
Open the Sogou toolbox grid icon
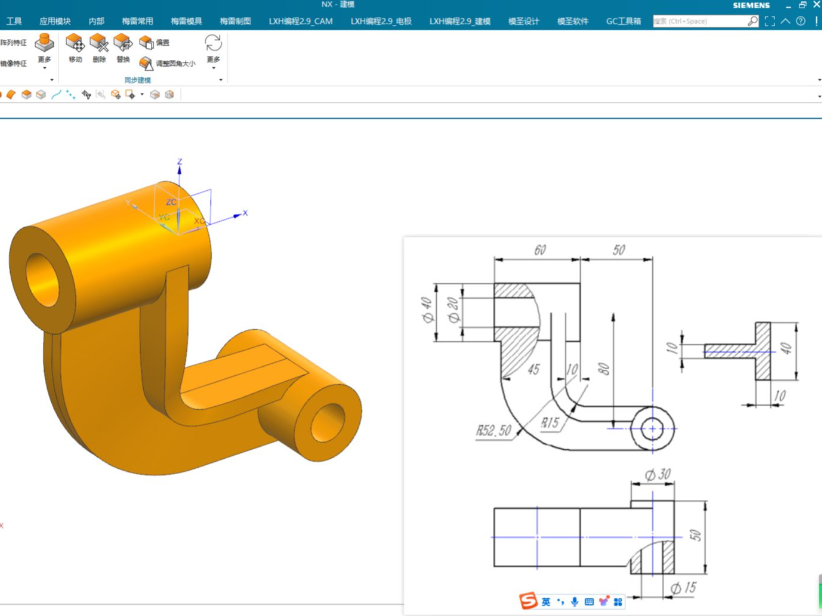point(618,602)
